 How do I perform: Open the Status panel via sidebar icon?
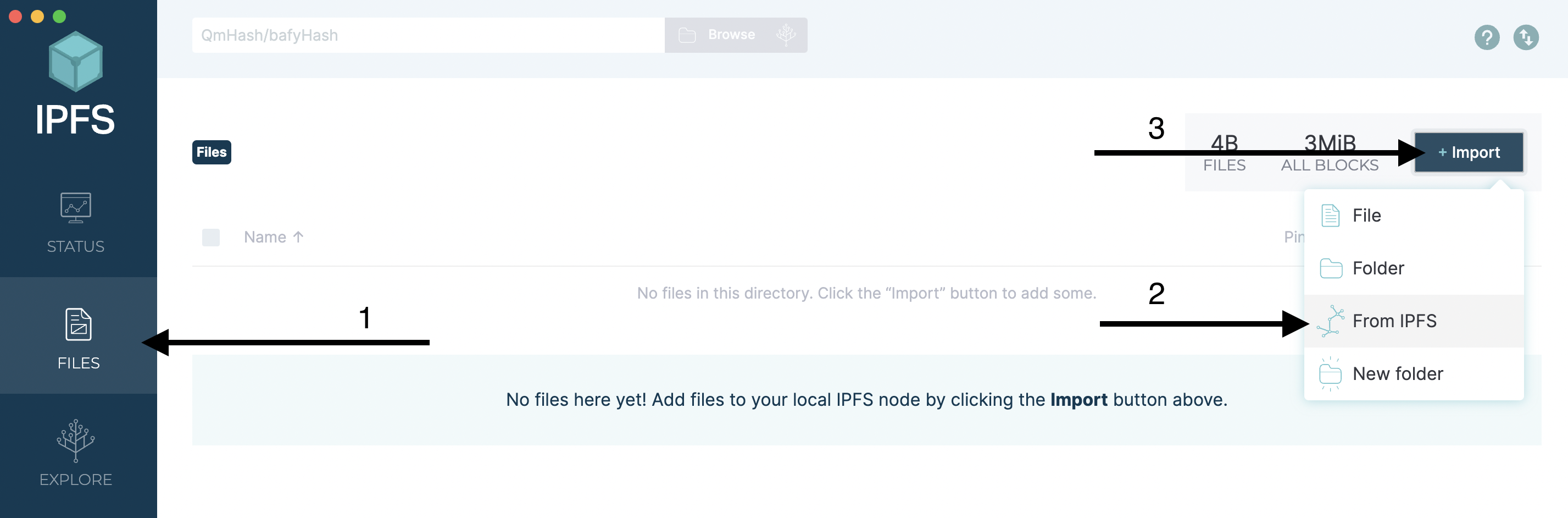point(76,207)
